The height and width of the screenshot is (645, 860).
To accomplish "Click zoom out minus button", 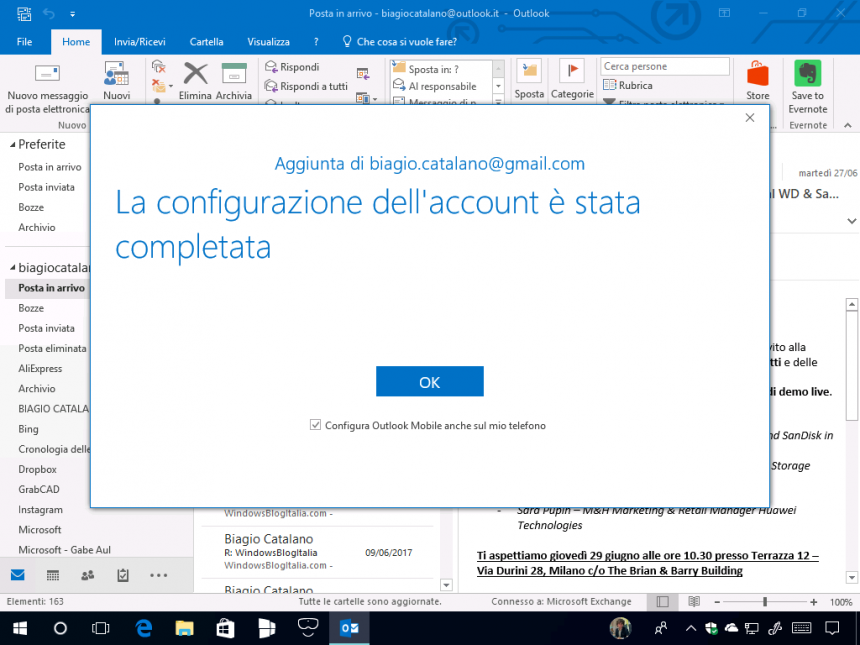I will (x=717, y=602).
